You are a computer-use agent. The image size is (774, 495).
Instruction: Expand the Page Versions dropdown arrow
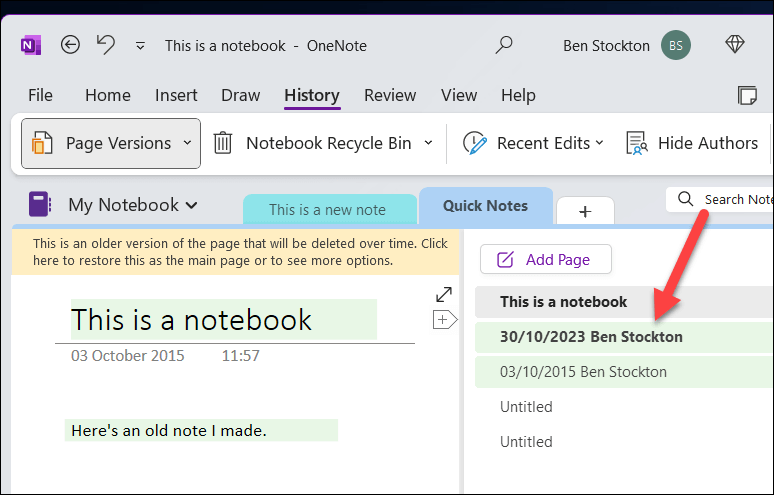(x=187, y=143)
